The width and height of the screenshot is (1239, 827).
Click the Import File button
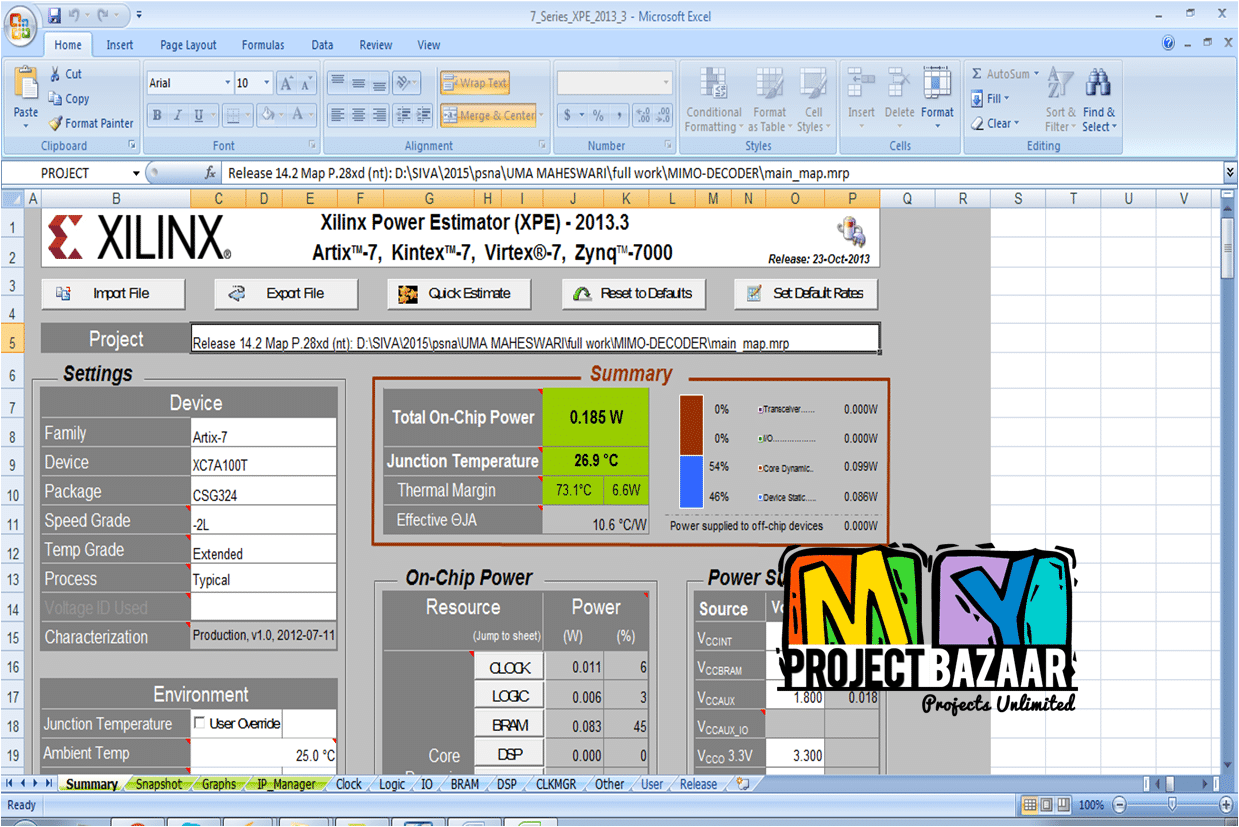pos(113,293)
